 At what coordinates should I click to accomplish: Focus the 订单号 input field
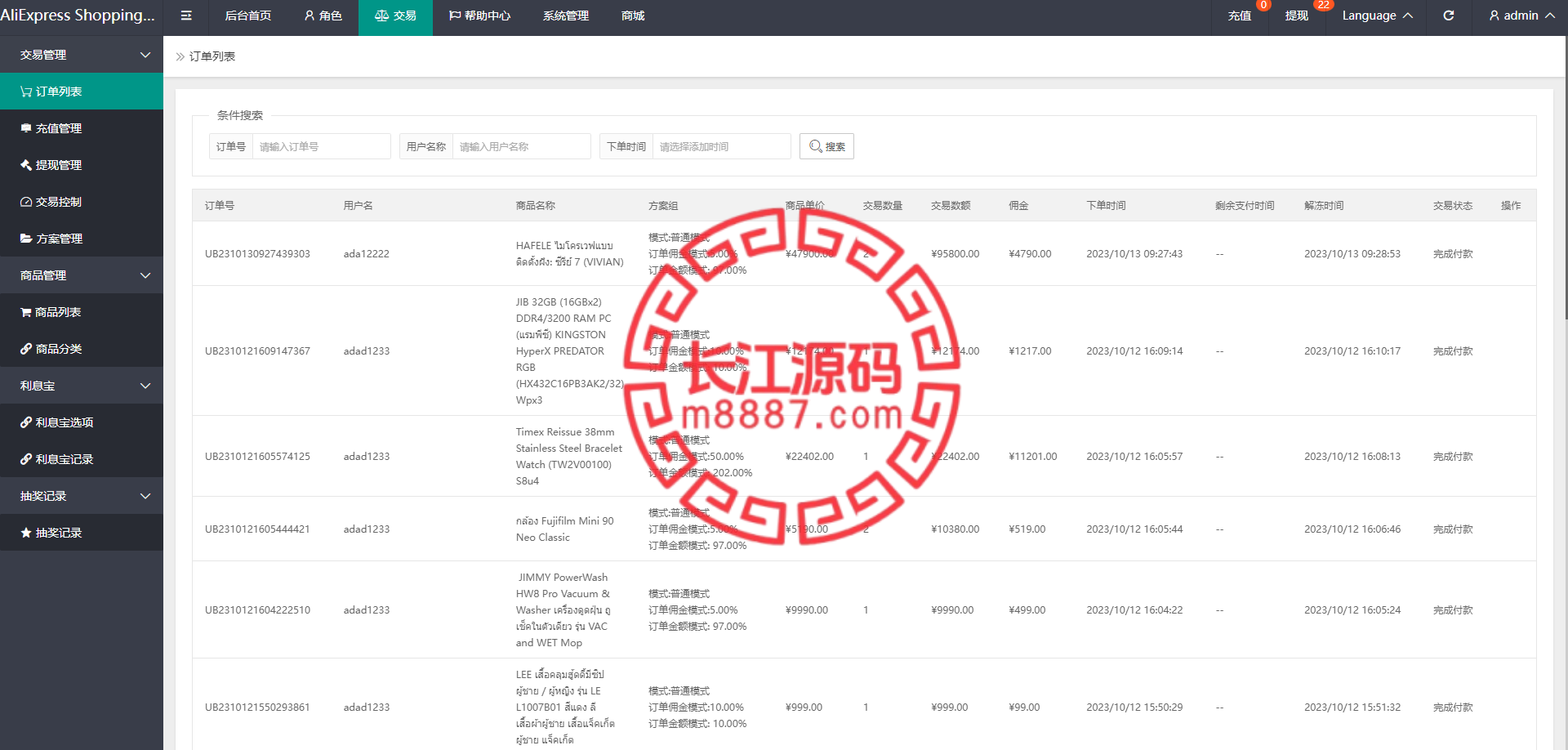click(321, 146)
